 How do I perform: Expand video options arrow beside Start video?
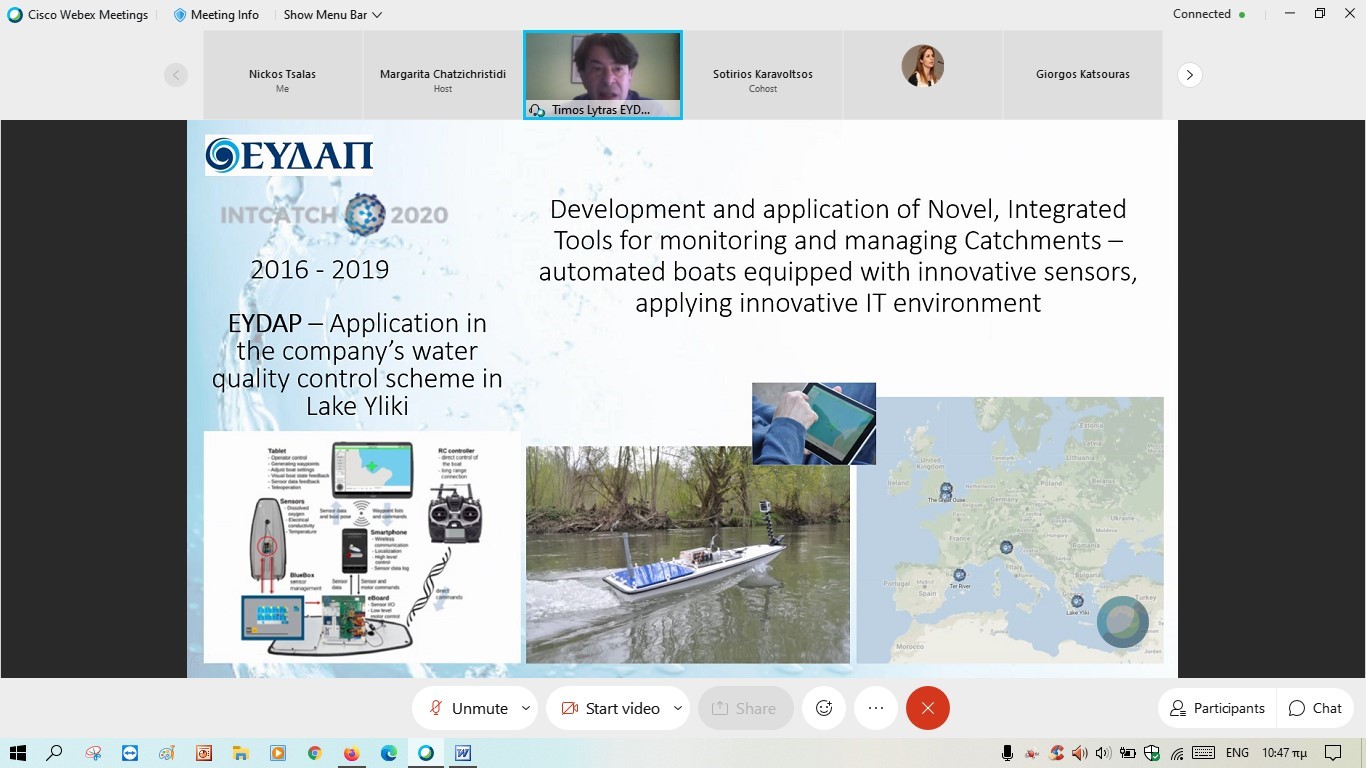[677, 708]
